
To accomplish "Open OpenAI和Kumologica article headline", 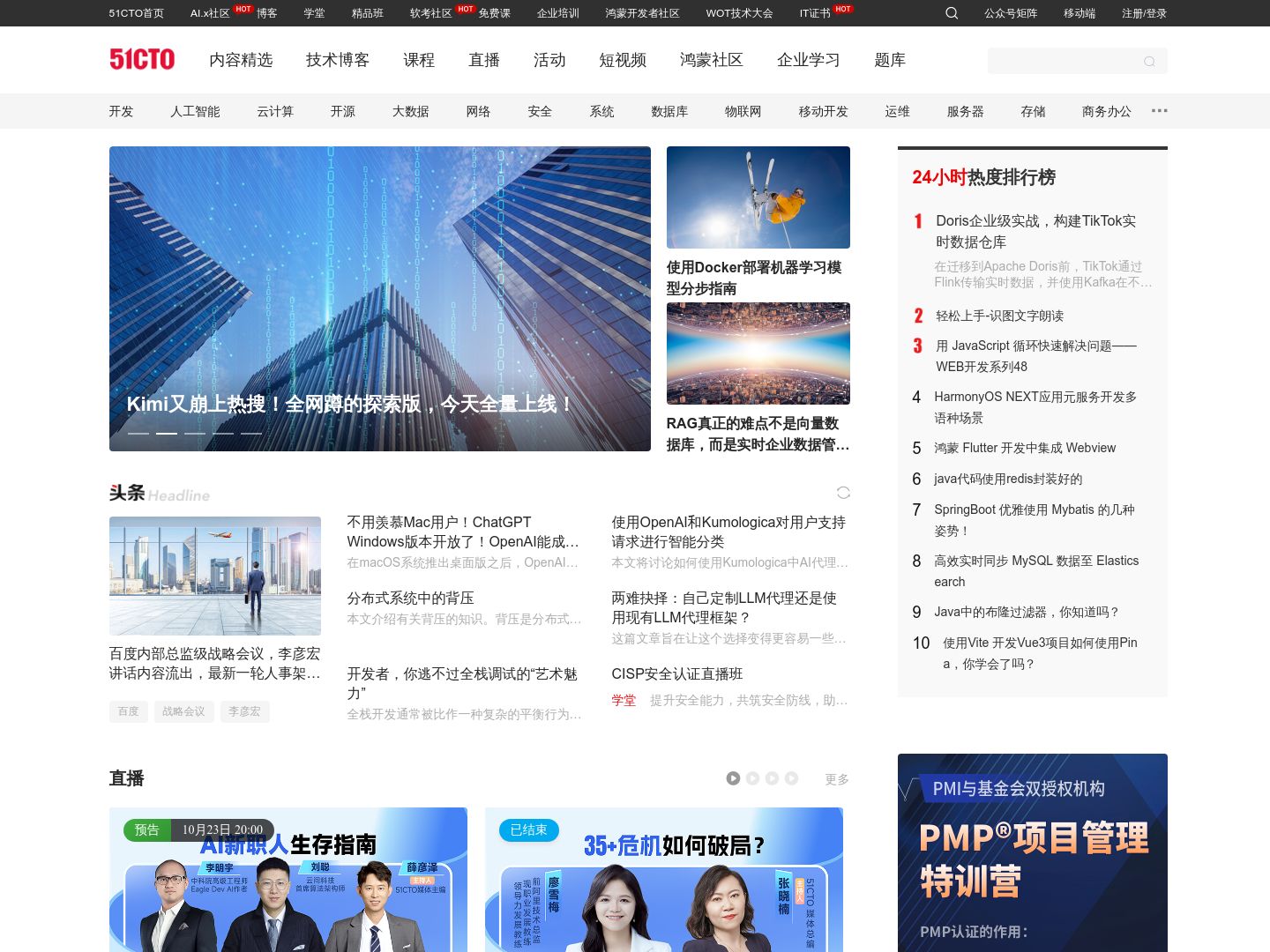I will point(728,532).
